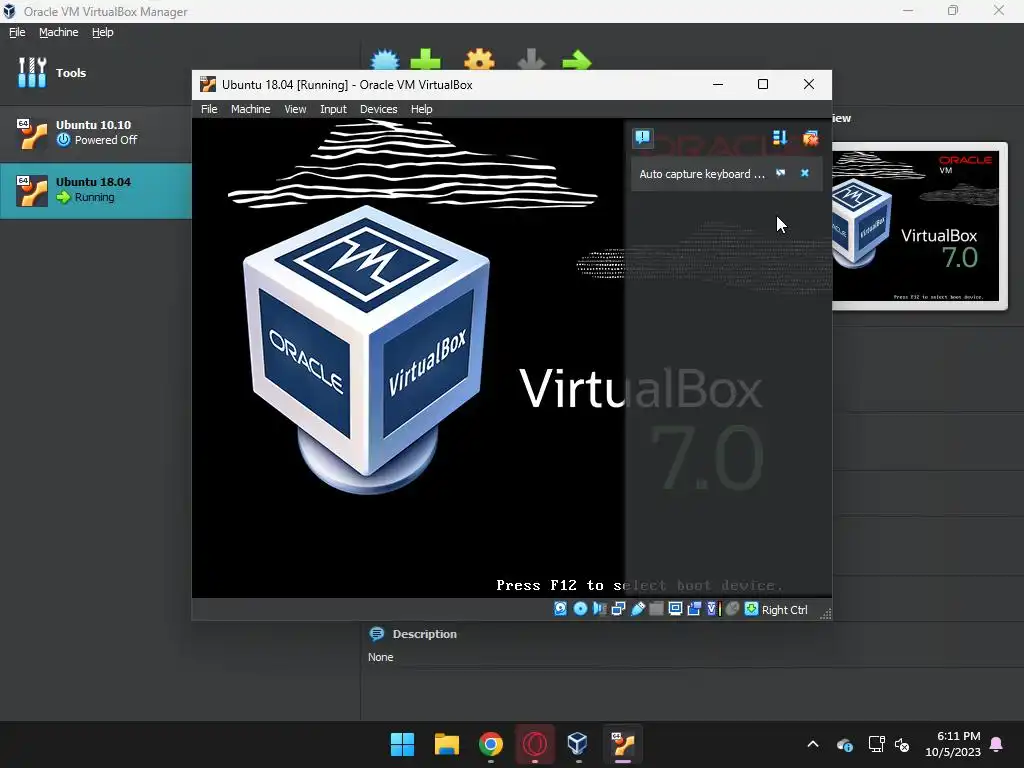This screenshot has height=768, width=1024.
Task: Expand the system tray hidden icons chevron
Action: tap(813, 744)
